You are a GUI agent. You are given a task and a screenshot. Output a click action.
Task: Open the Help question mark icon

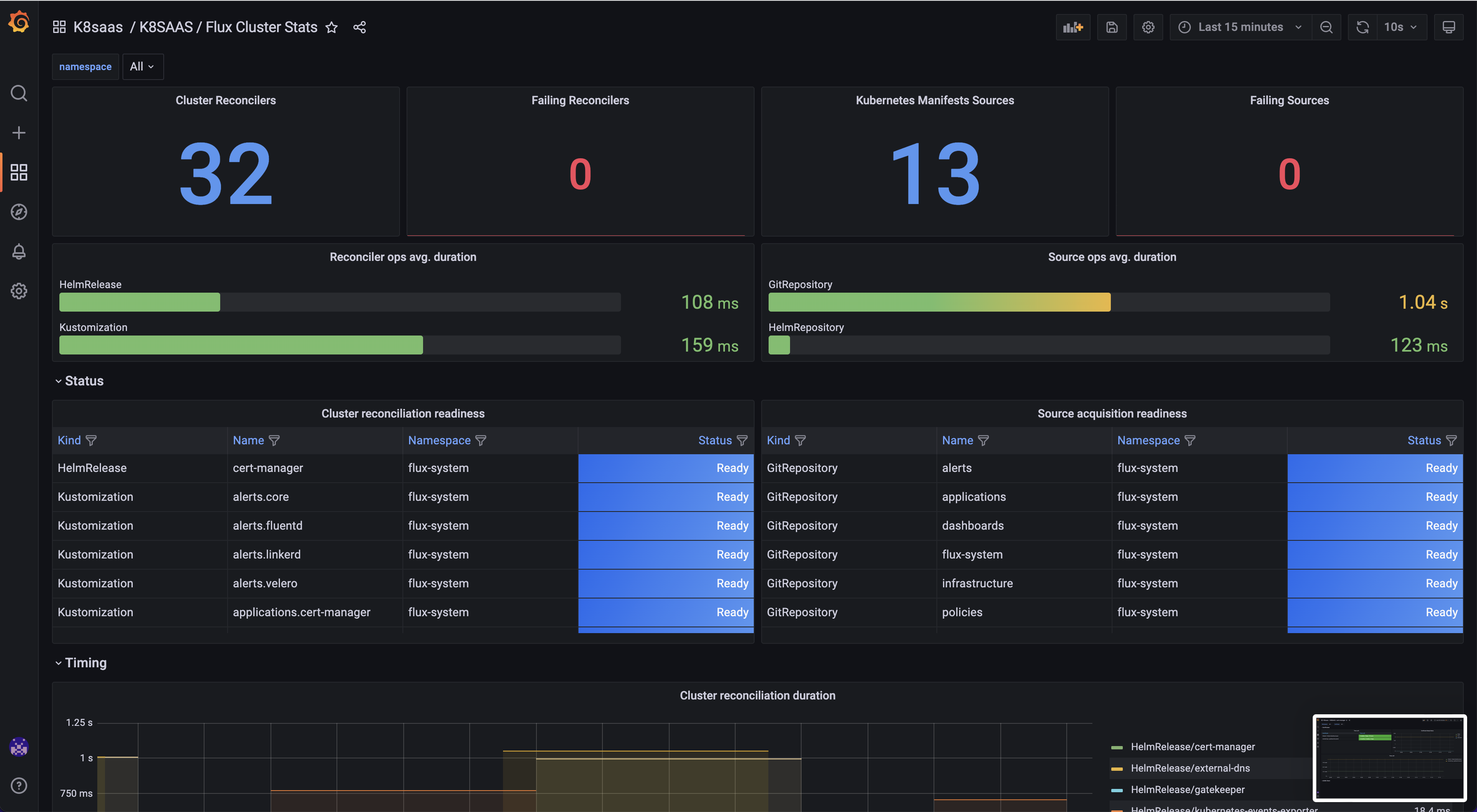[19, 785]
